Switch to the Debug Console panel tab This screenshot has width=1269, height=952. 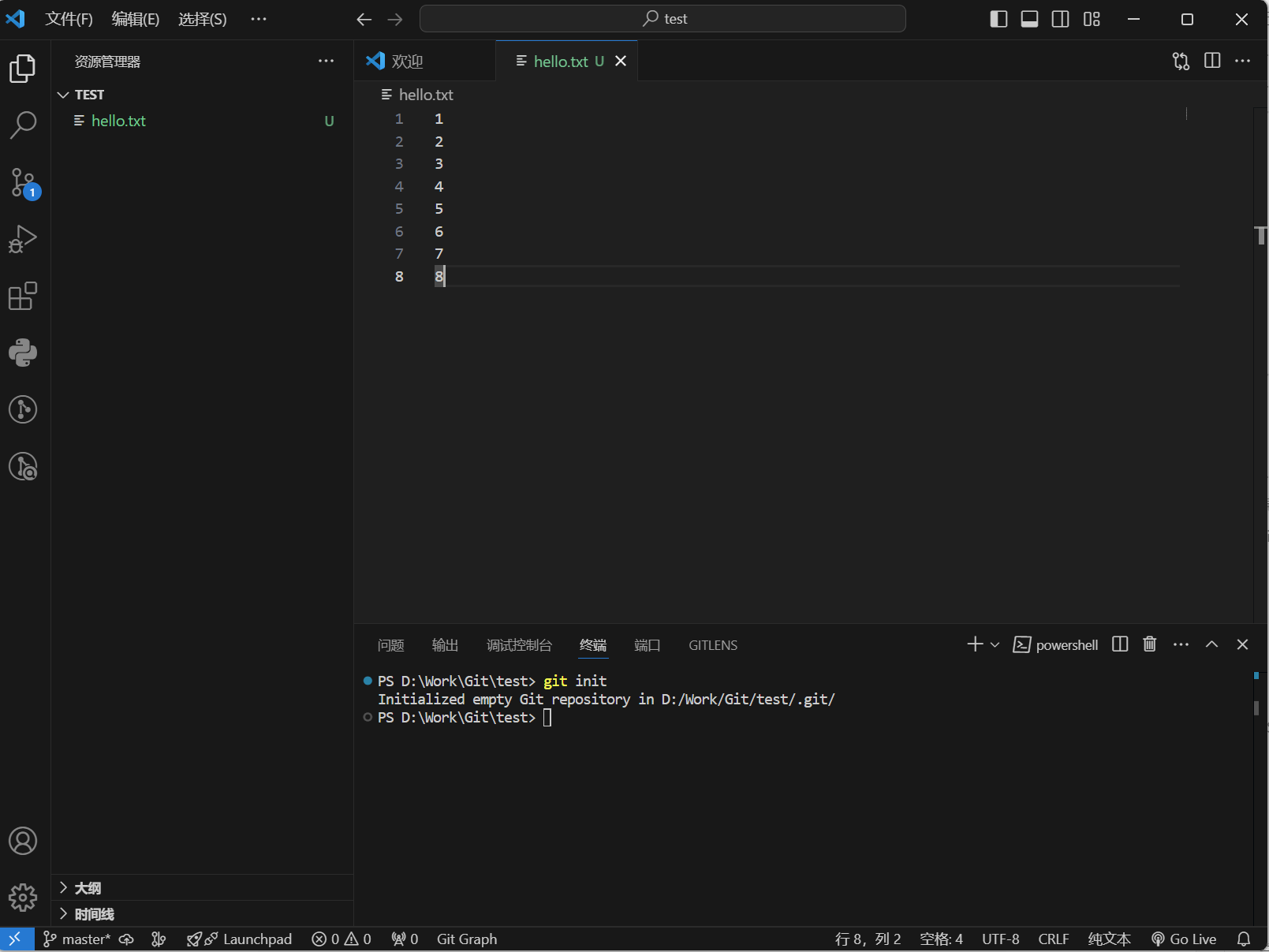click(519, 645)
